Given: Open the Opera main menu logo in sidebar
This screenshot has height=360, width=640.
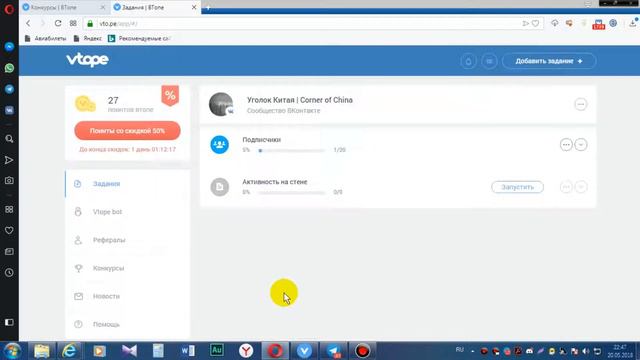Looking at the screenshot, I should click(x=9, y=9).
